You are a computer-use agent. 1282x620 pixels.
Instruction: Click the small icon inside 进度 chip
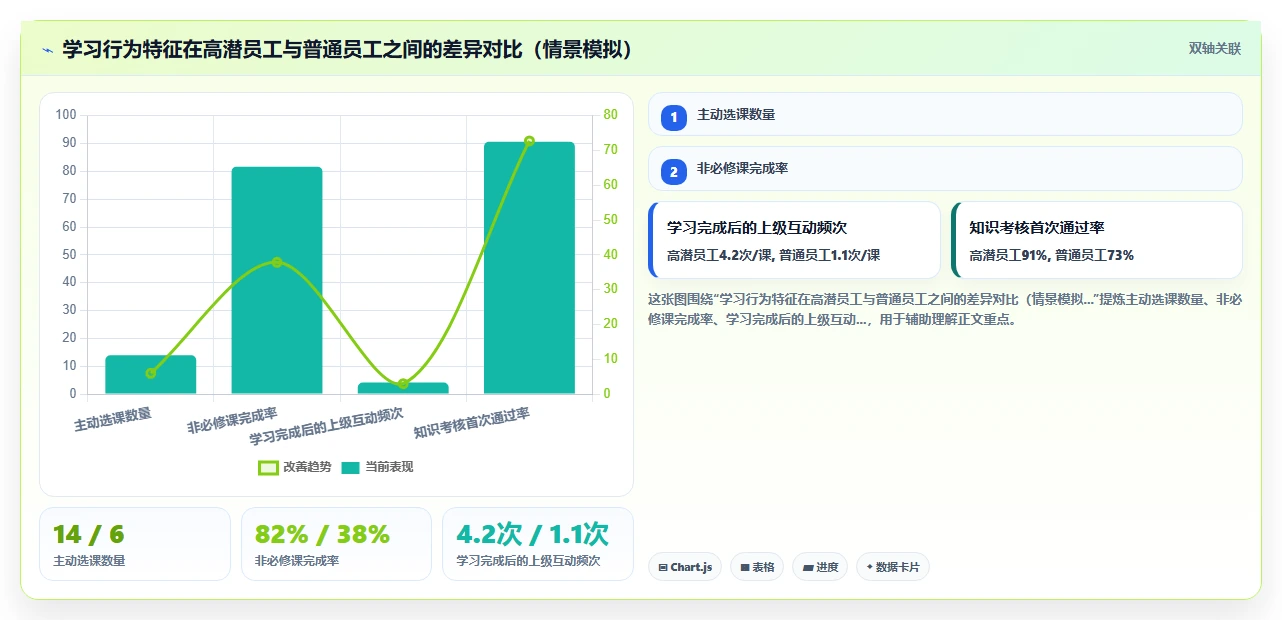point(808,568)
